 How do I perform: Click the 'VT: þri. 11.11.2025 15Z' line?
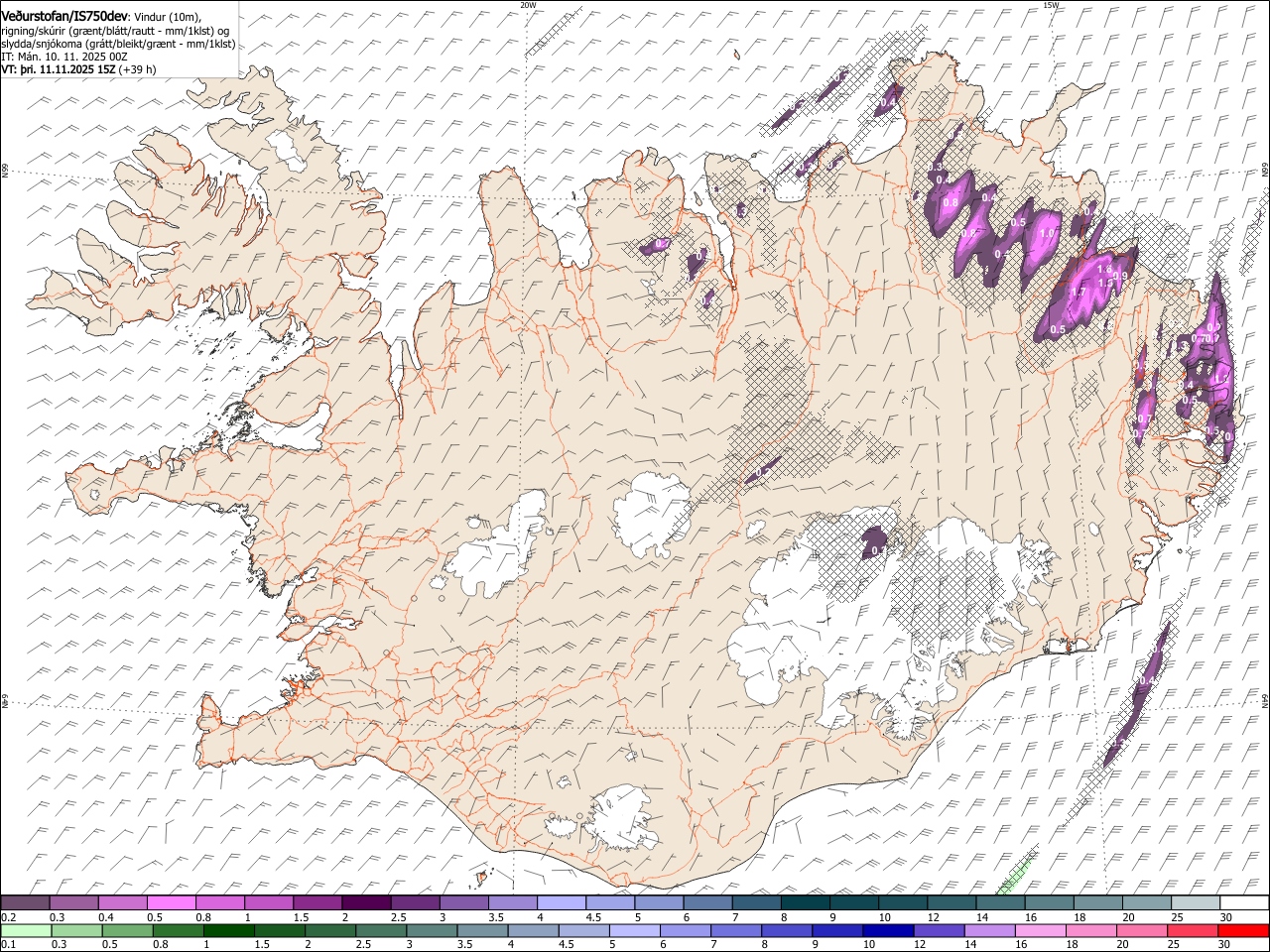point(78,69)
